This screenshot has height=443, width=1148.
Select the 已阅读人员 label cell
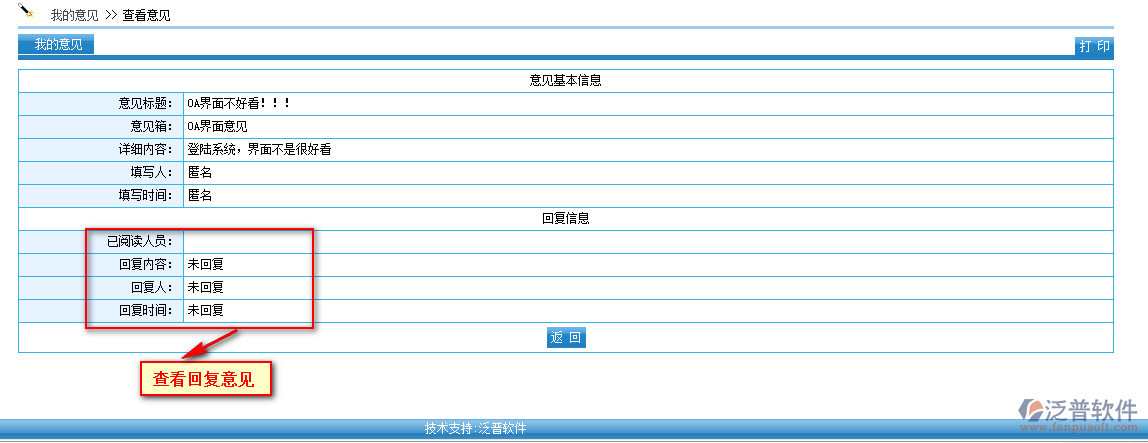(101, 242)
